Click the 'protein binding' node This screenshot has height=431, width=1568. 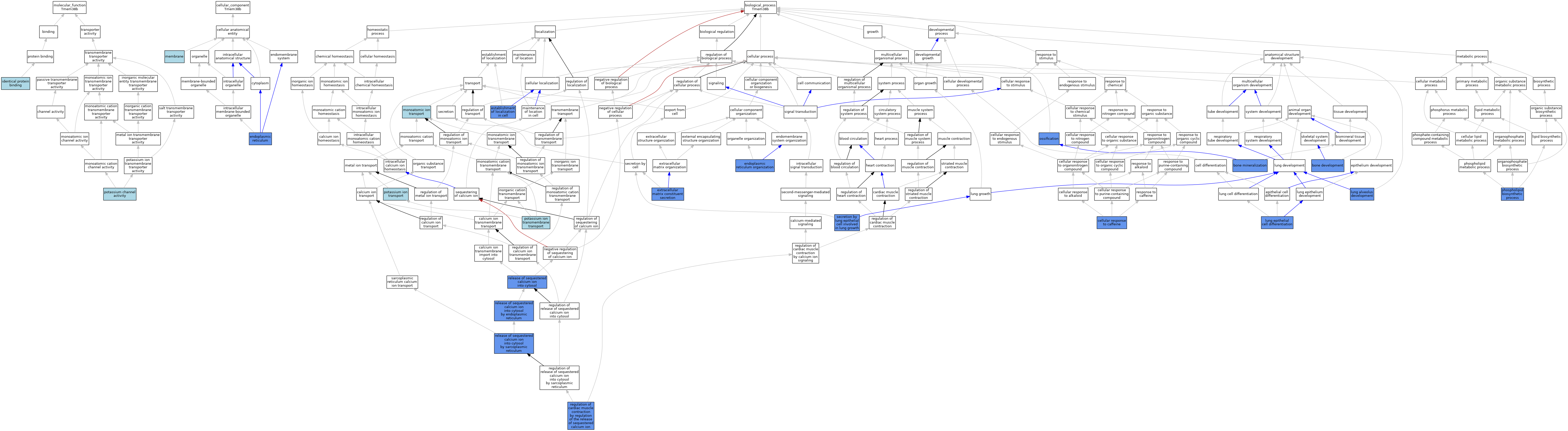tap(40, 57)
